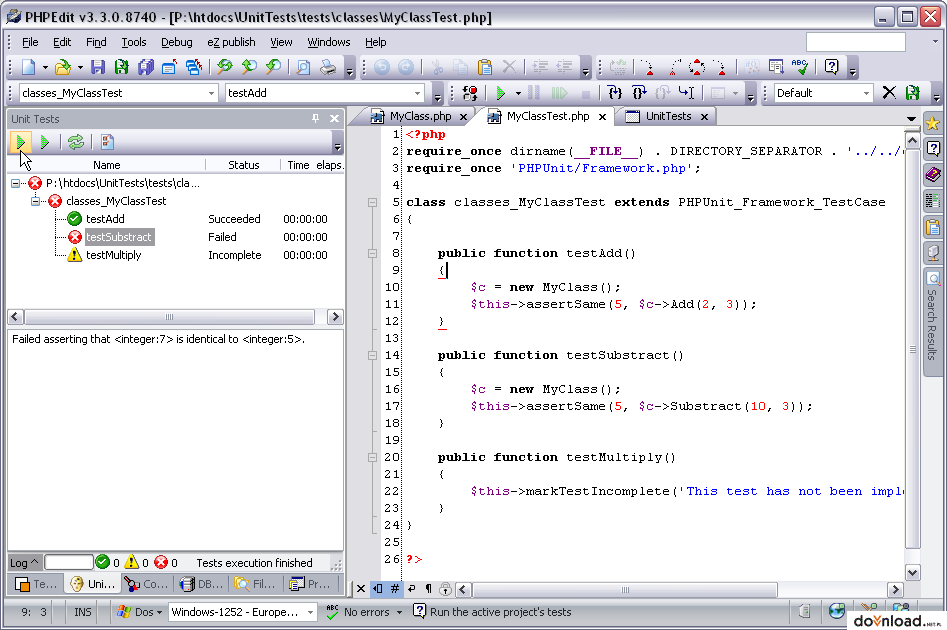
Task: Save the Default layout with green floppy
Action: [x=913, y=93]
